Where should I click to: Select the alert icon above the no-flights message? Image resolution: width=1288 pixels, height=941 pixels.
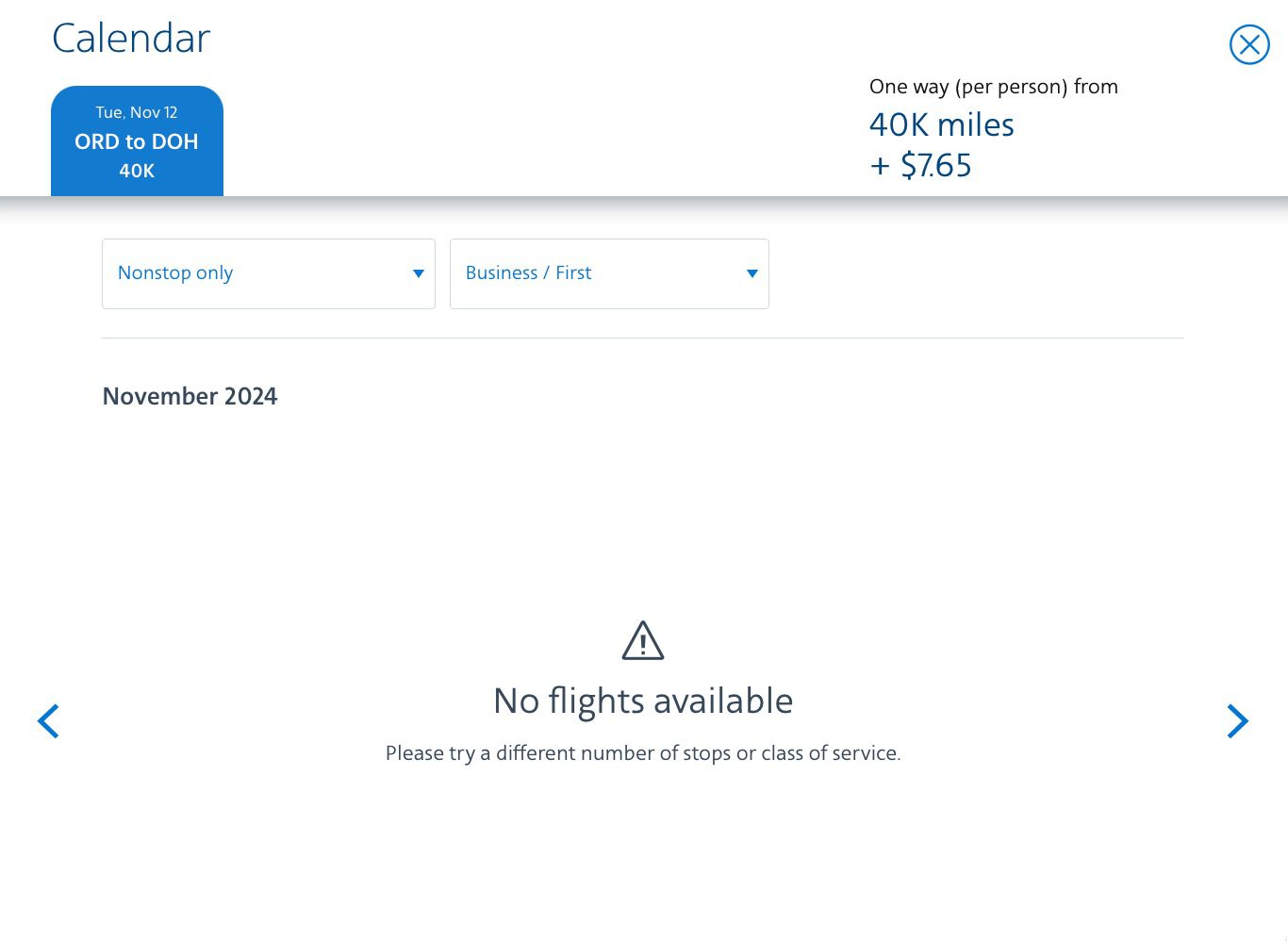point(642,639)
